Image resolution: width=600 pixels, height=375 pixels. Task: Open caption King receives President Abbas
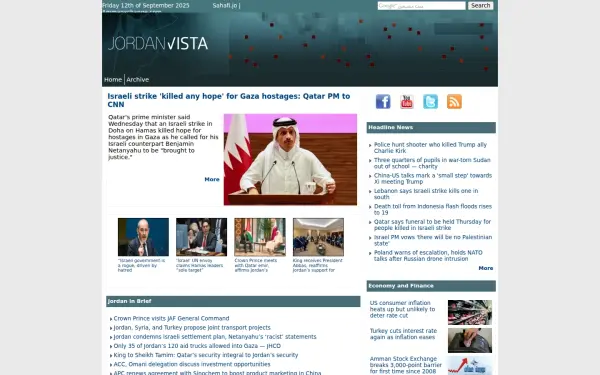[318, 265]
